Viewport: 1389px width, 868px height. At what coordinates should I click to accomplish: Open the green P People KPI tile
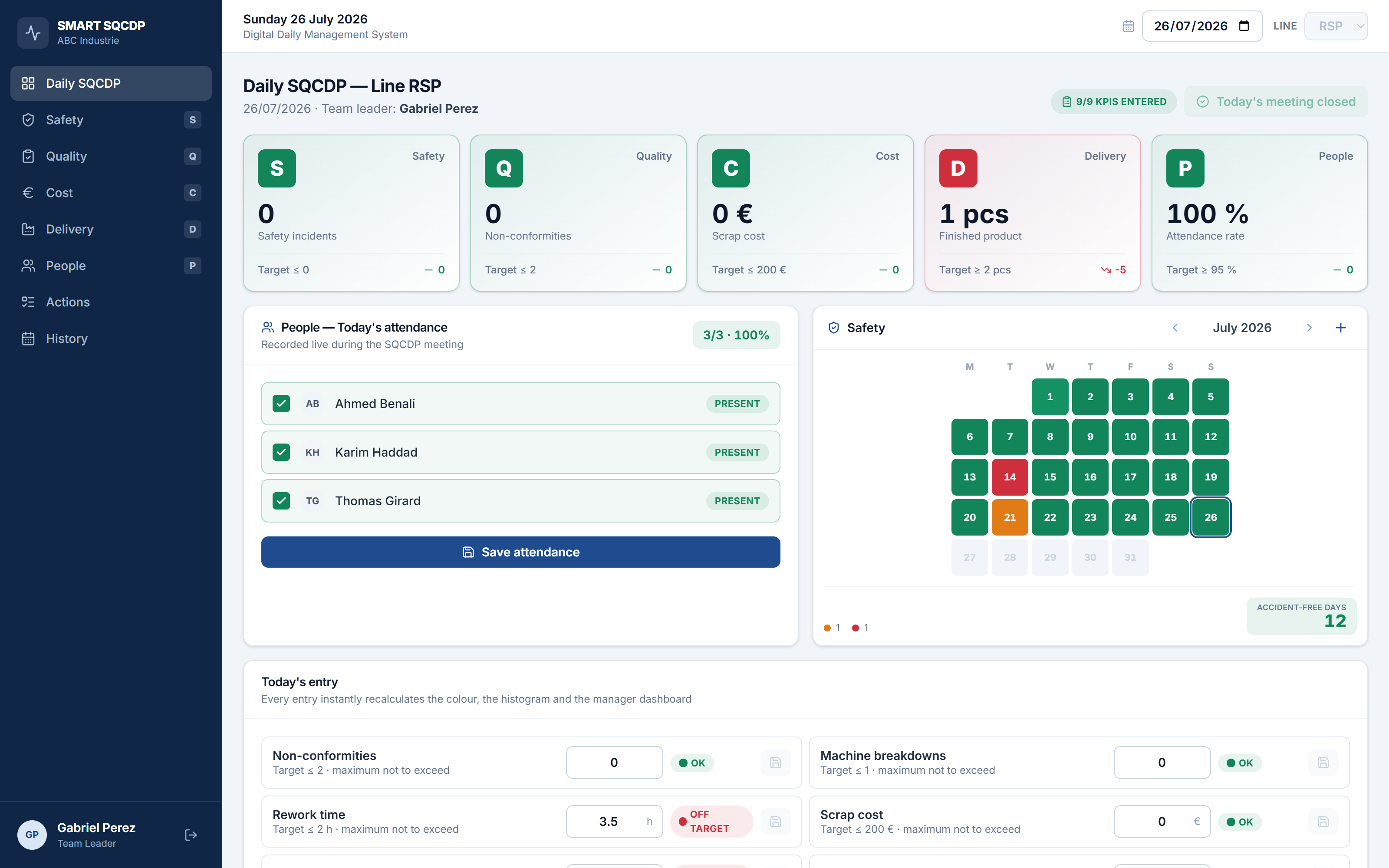pyautogui.click(x=1259, y=213)
